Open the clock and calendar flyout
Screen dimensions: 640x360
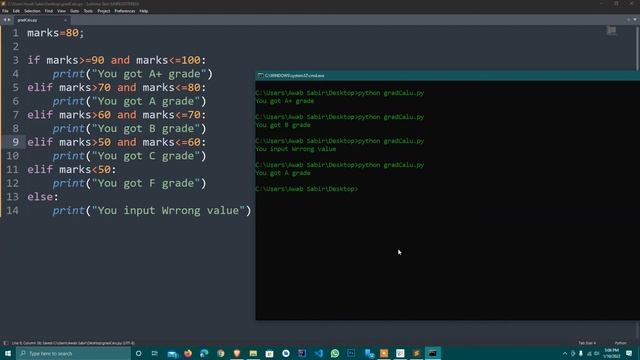611,353
